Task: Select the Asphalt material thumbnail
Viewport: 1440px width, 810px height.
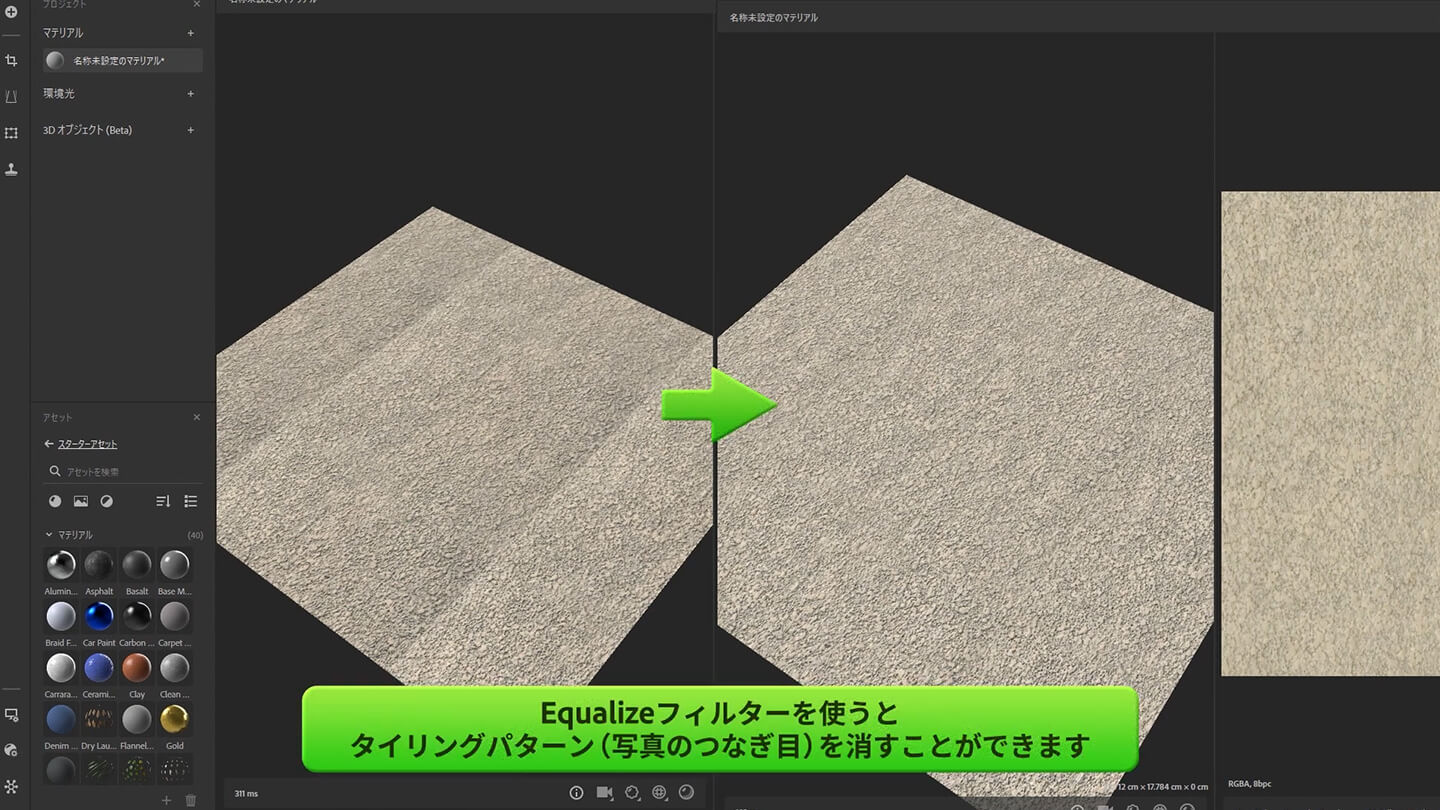Action: (x=99, y=565)
